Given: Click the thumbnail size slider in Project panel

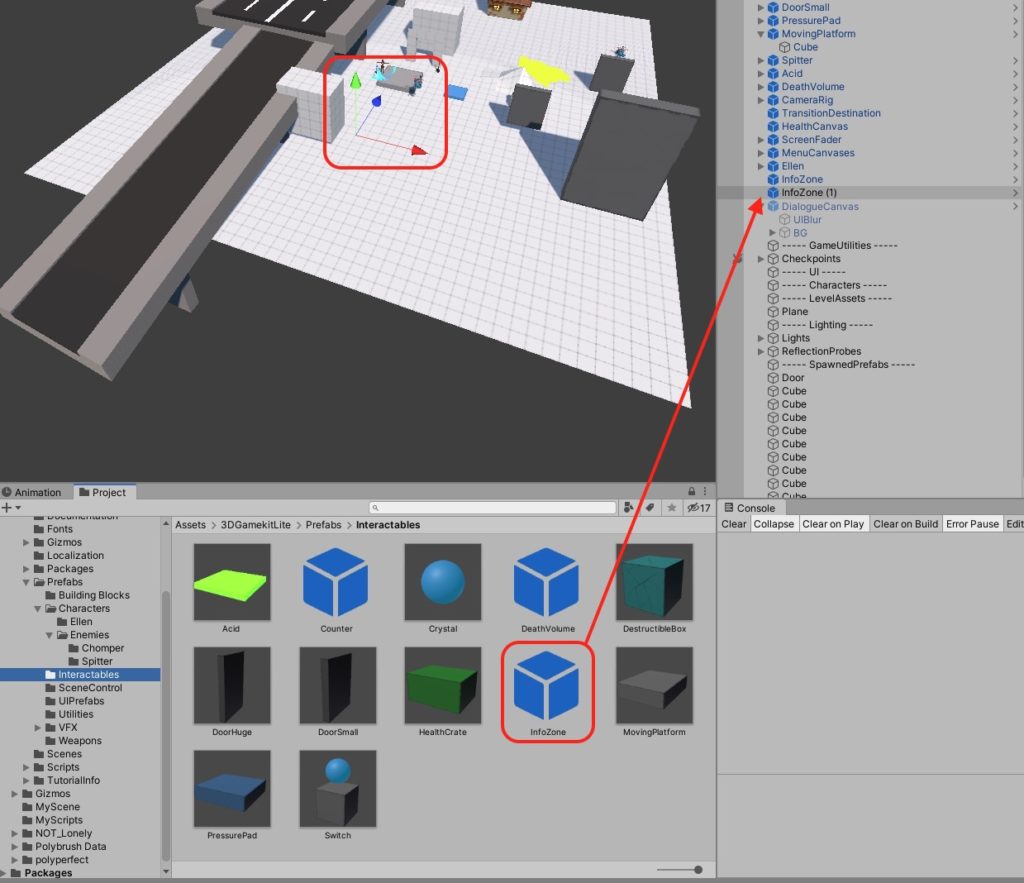Looking at the screenshot, I should pyautogui.click(x=696, y=870).
